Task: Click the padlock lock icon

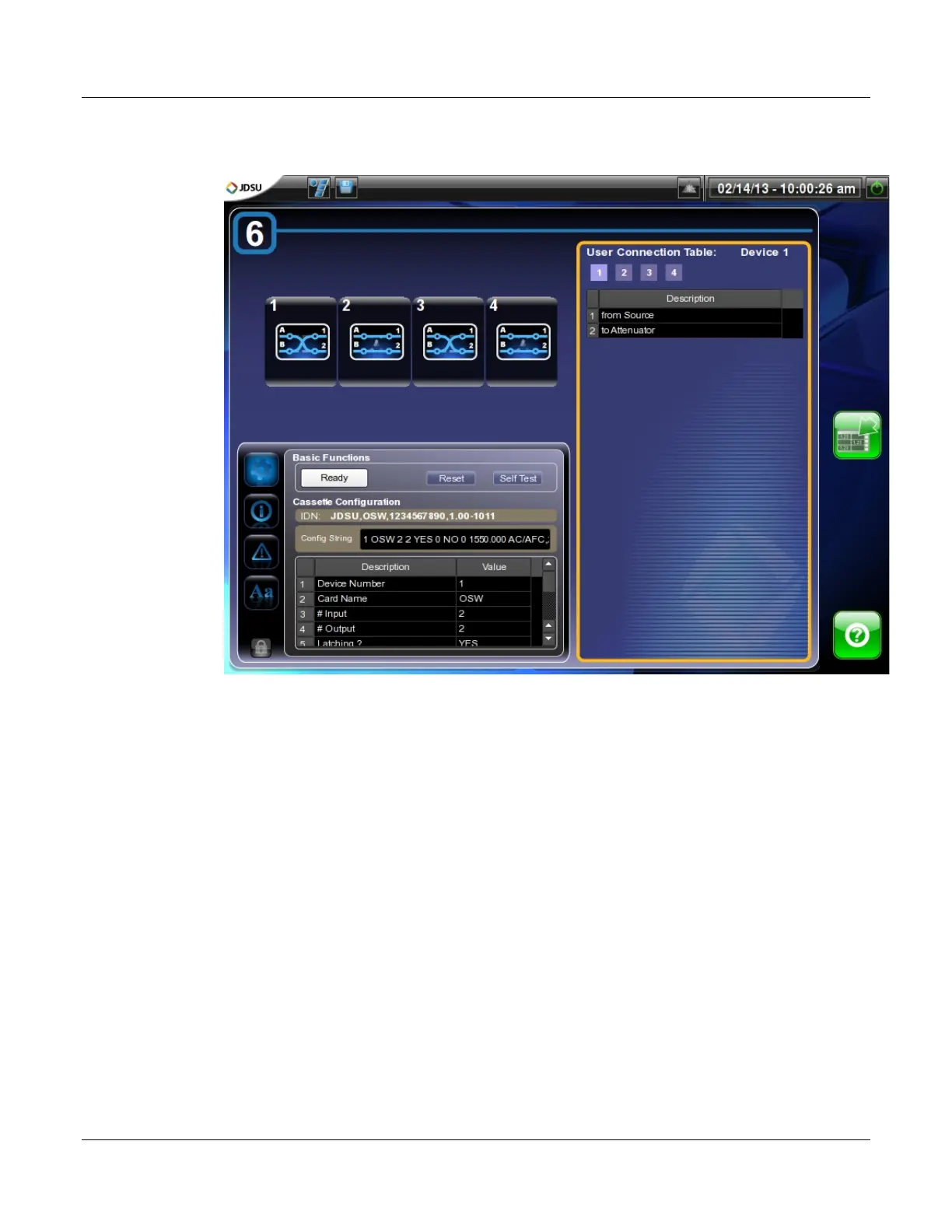Action: tap(261, 647)
